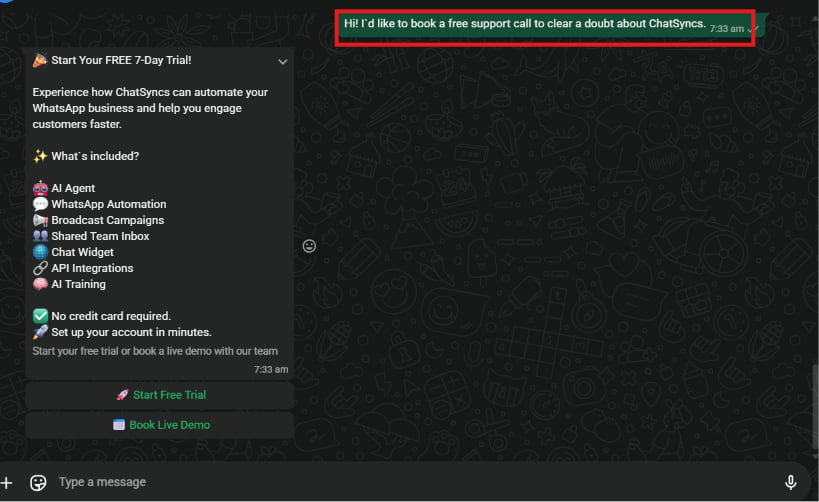Open the emoji and sticker picker
Screen dimensions: 819x502
38,483
